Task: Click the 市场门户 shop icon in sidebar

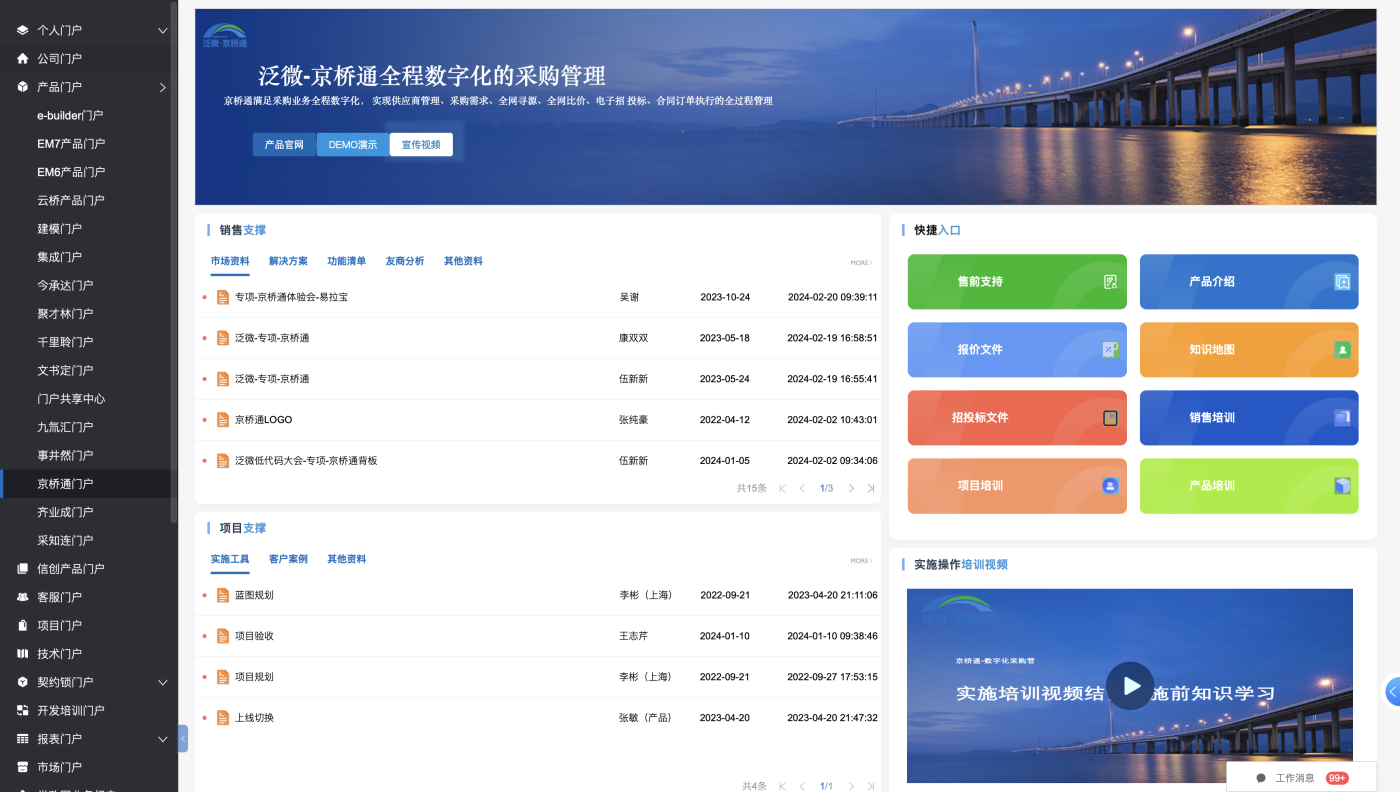Action: (22, 767)
